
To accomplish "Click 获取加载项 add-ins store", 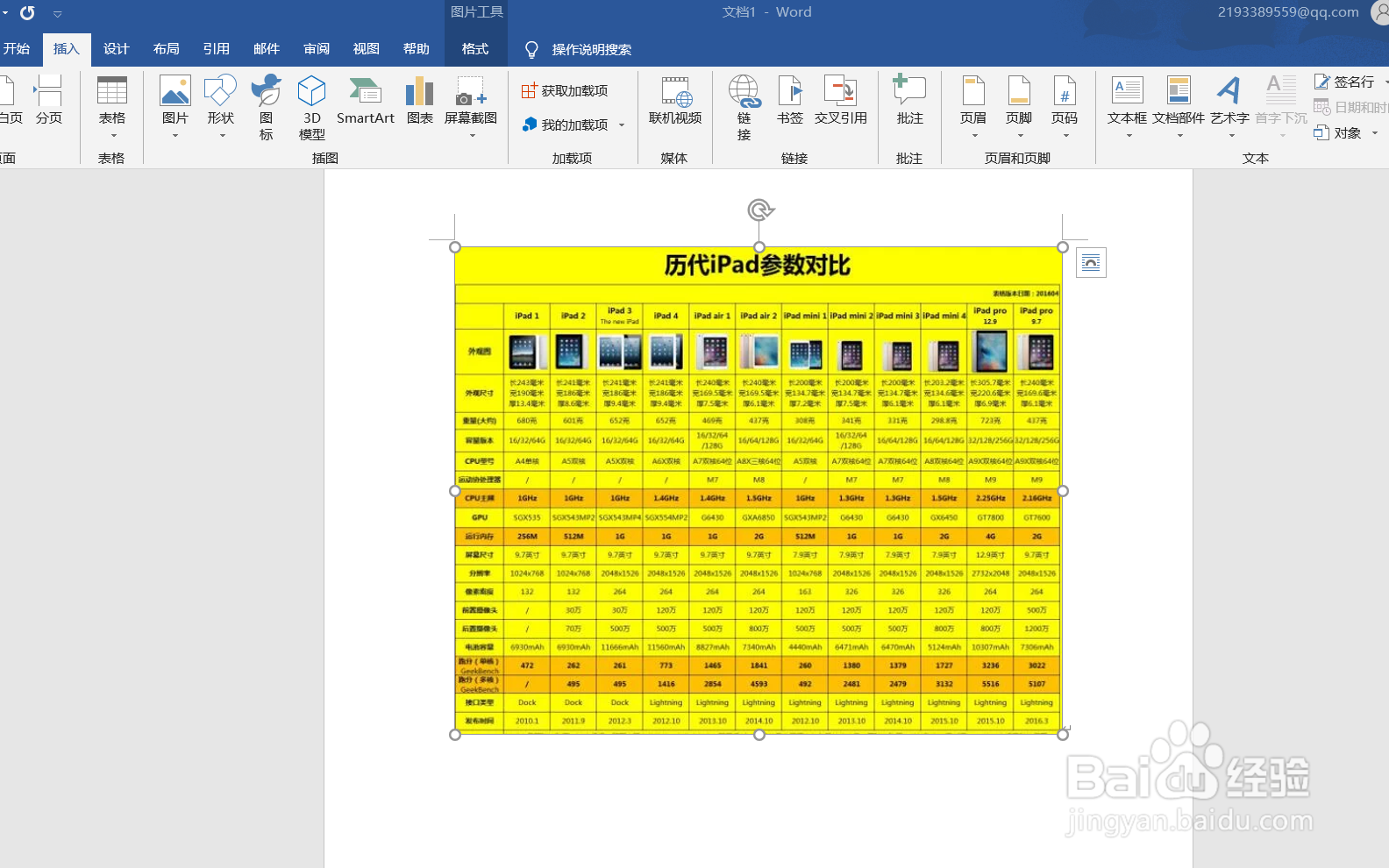I will point(566,91).
